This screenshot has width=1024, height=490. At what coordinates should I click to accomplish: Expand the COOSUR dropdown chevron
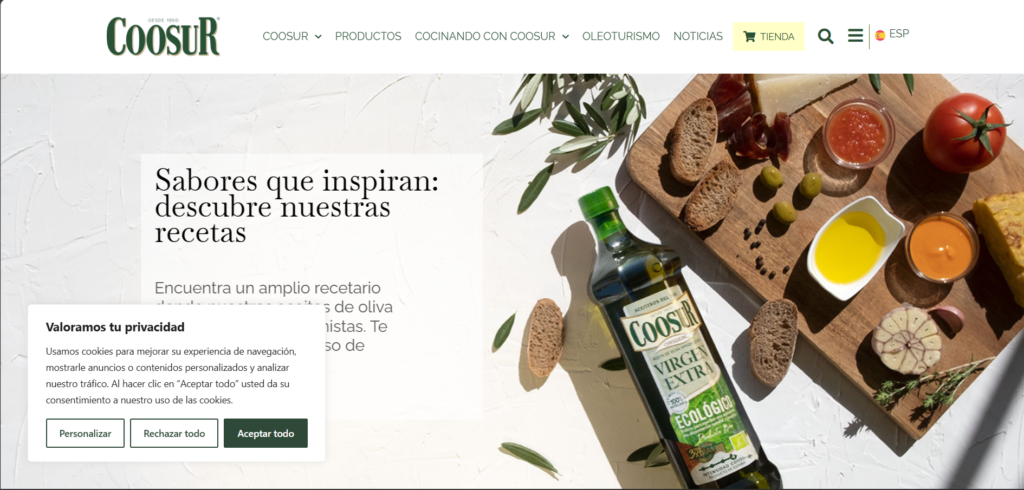click(318, 37)
